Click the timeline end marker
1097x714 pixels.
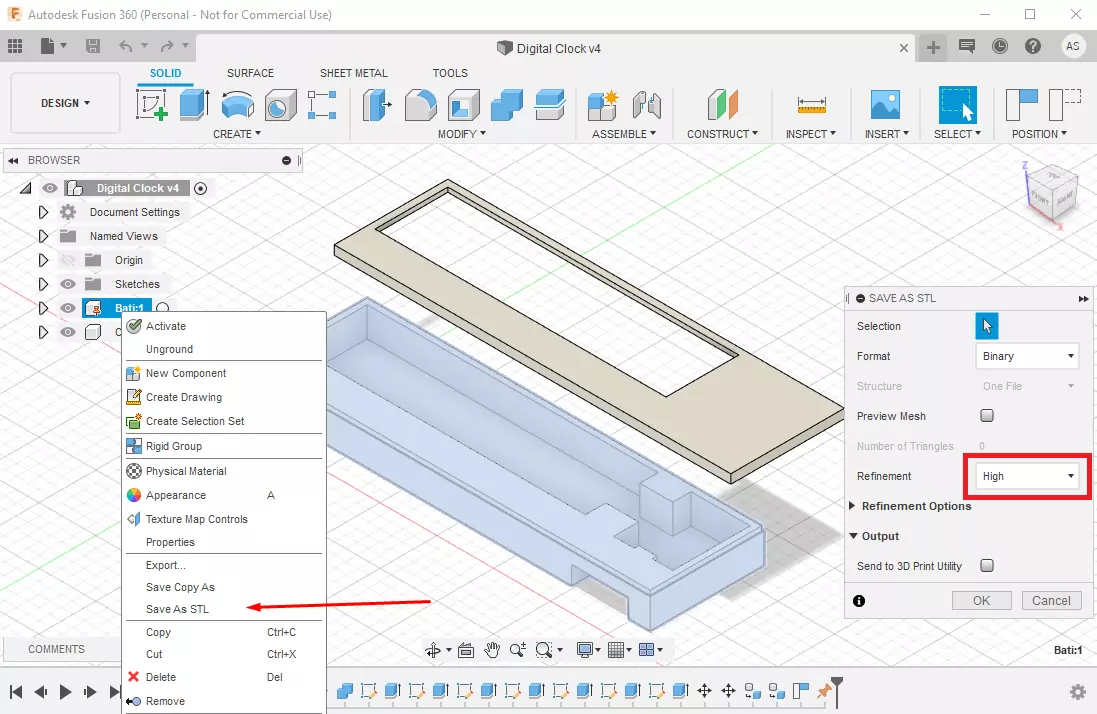tap(837, 692)
